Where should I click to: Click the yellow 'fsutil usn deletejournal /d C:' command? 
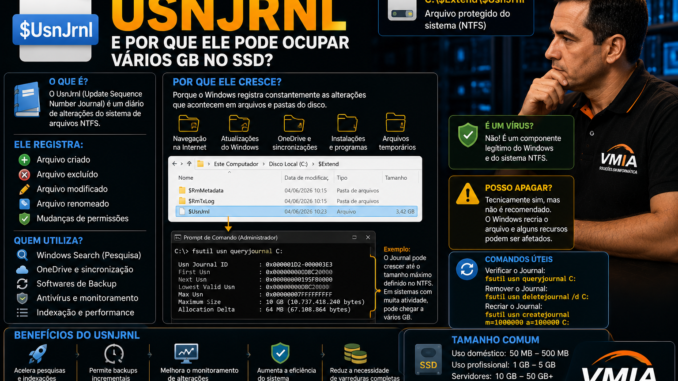tap(537, 297)
